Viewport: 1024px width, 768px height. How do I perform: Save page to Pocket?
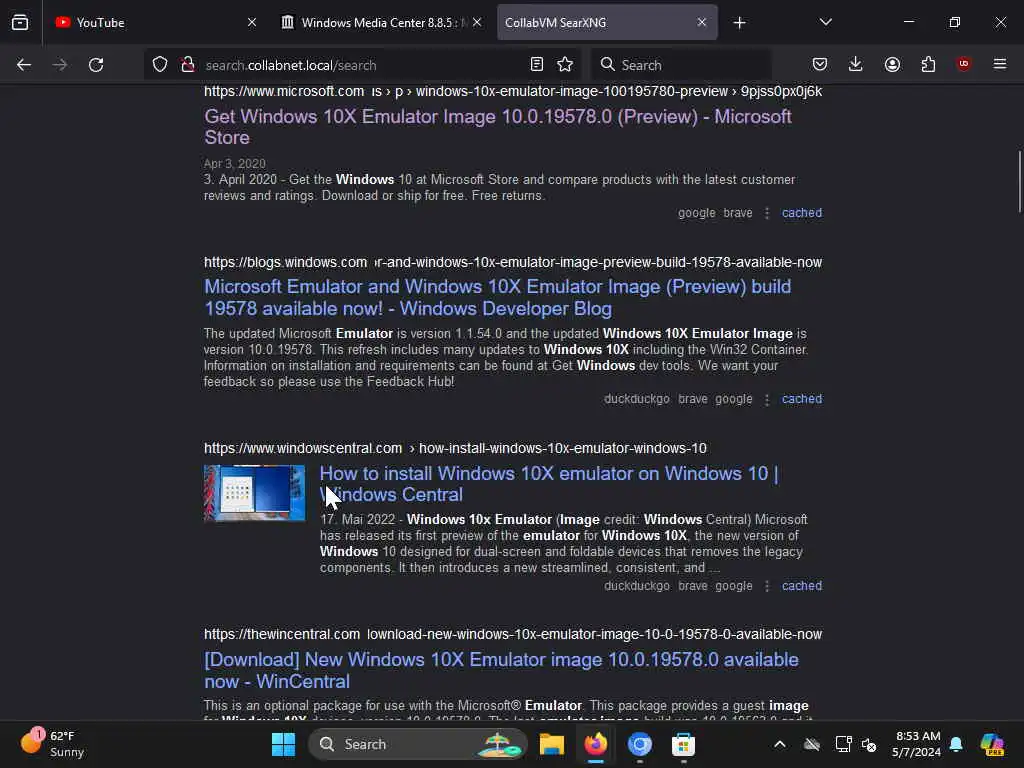(820, 65)
